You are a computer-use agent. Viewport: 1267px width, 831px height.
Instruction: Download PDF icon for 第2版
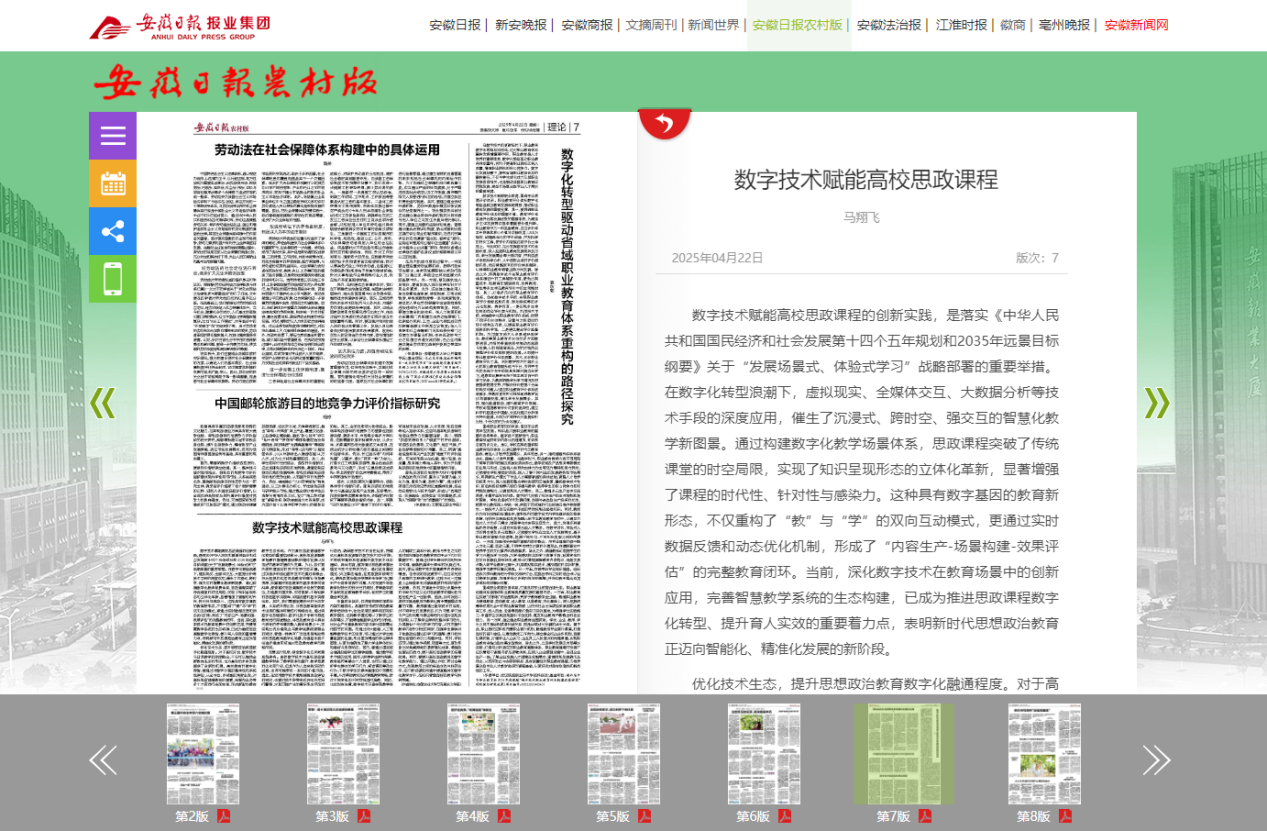click(224, 816)
